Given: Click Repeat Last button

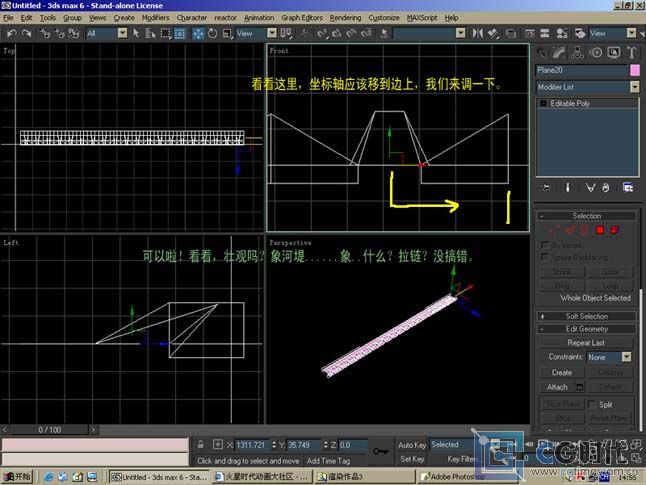Looking at the screenshot, I should 586,343.
